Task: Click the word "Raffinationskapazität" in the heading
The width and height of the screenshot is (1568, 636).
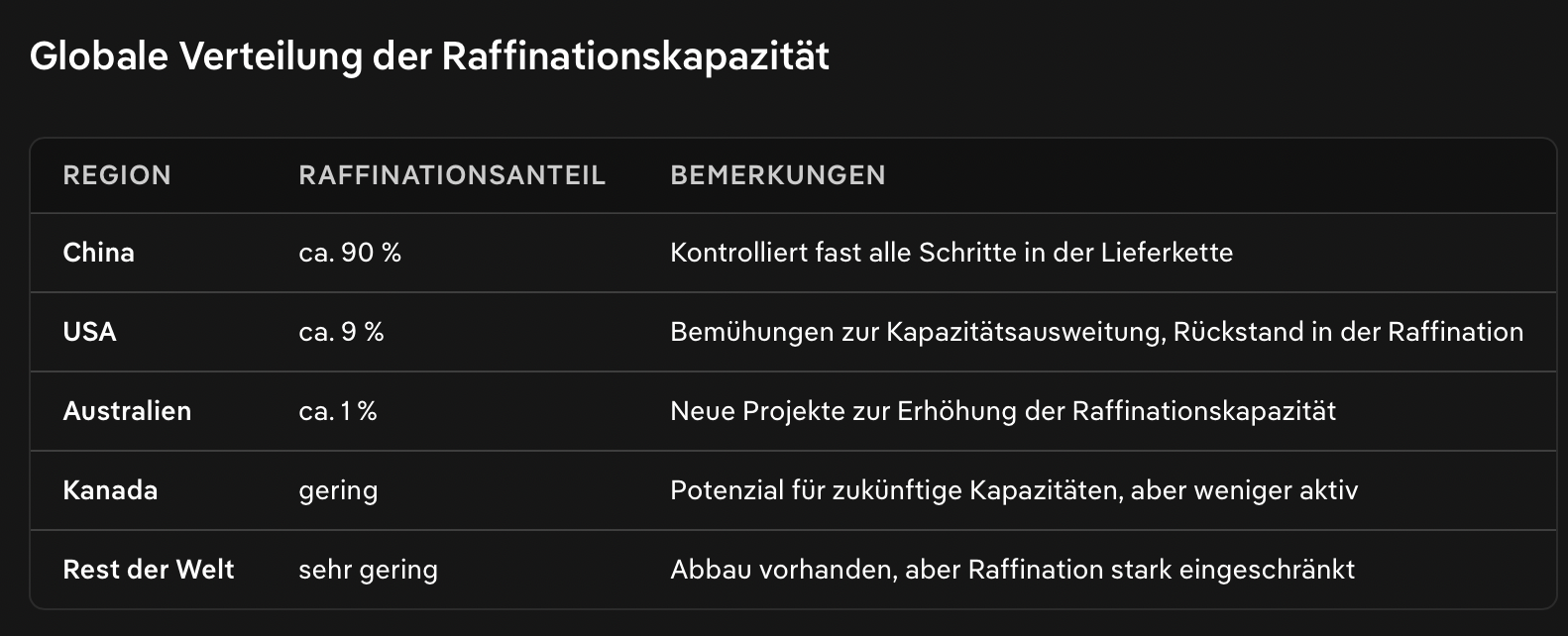Action: 635,56
